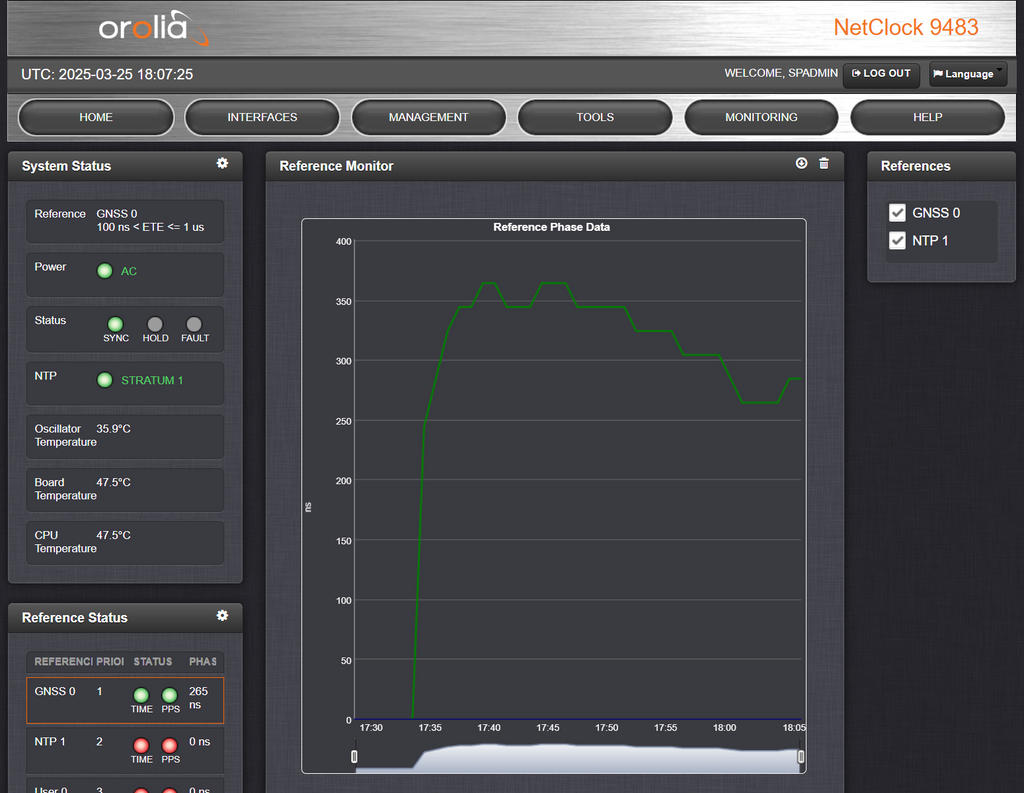
Task: Click the chart navigator overview area
Action: pyautogui.click(x=578, y=758)
